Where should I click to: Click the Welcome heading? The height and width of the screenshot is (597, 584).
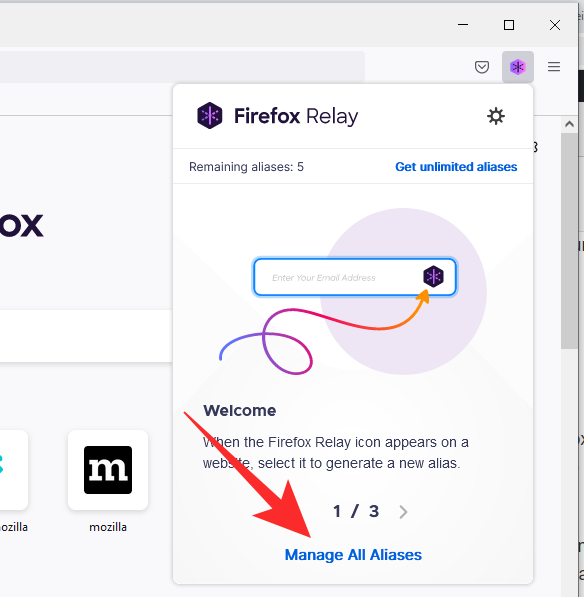[x=239, y=410]
